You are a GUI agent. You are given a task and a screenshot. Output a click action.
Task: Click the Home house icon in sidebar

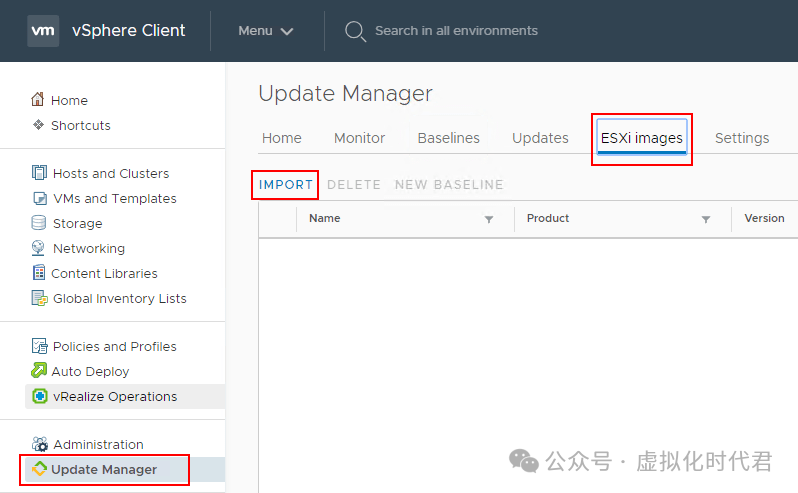pos(38,99)
